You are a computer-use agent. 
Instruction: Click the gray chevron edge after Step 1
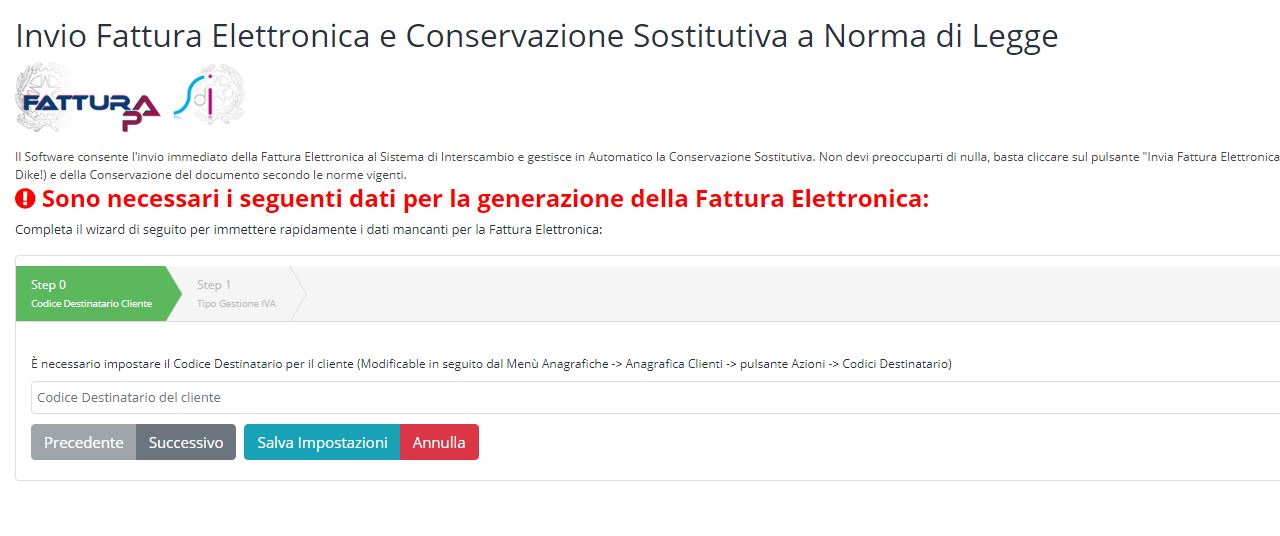[298, 293]
